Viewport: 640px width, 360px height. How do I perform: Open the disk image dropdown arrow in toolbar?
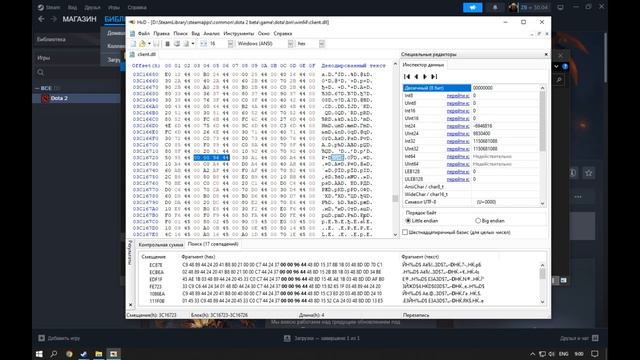pos(193,44)
